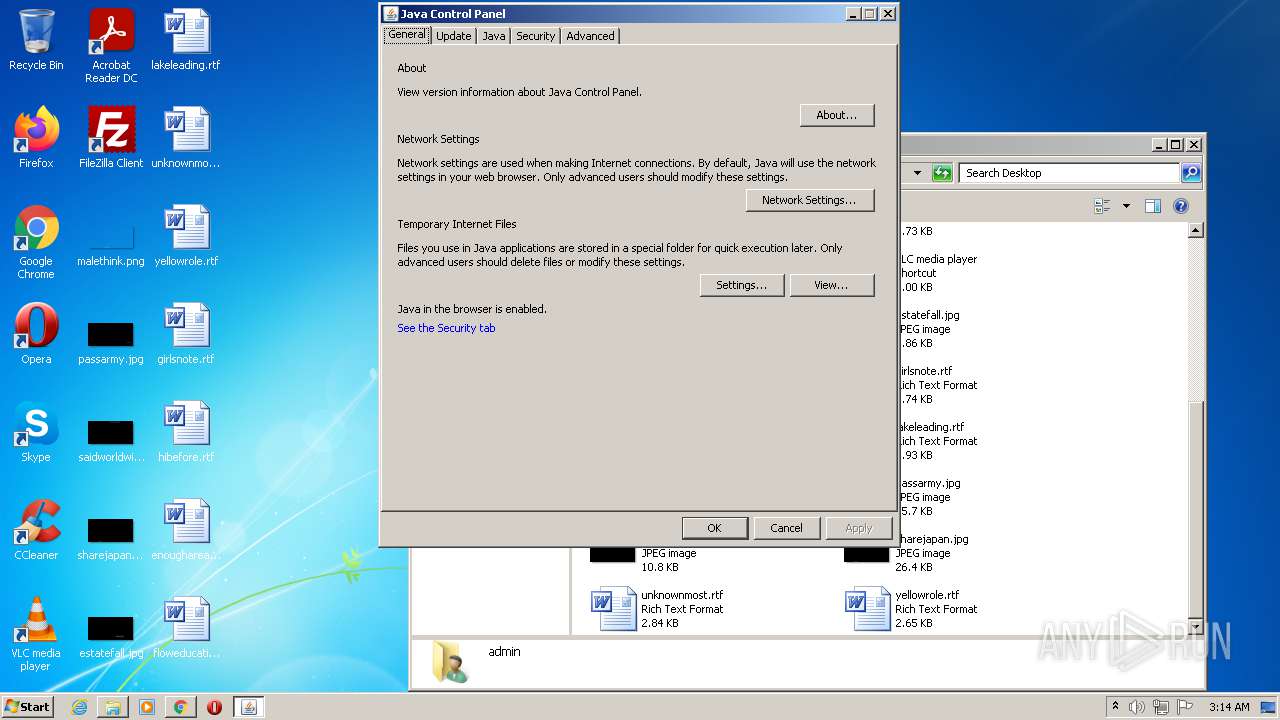Select saidworldwi... desktop image file
Image resolution: width=1280 pixels, height=720 pixels.
click(x=111, y=439)
